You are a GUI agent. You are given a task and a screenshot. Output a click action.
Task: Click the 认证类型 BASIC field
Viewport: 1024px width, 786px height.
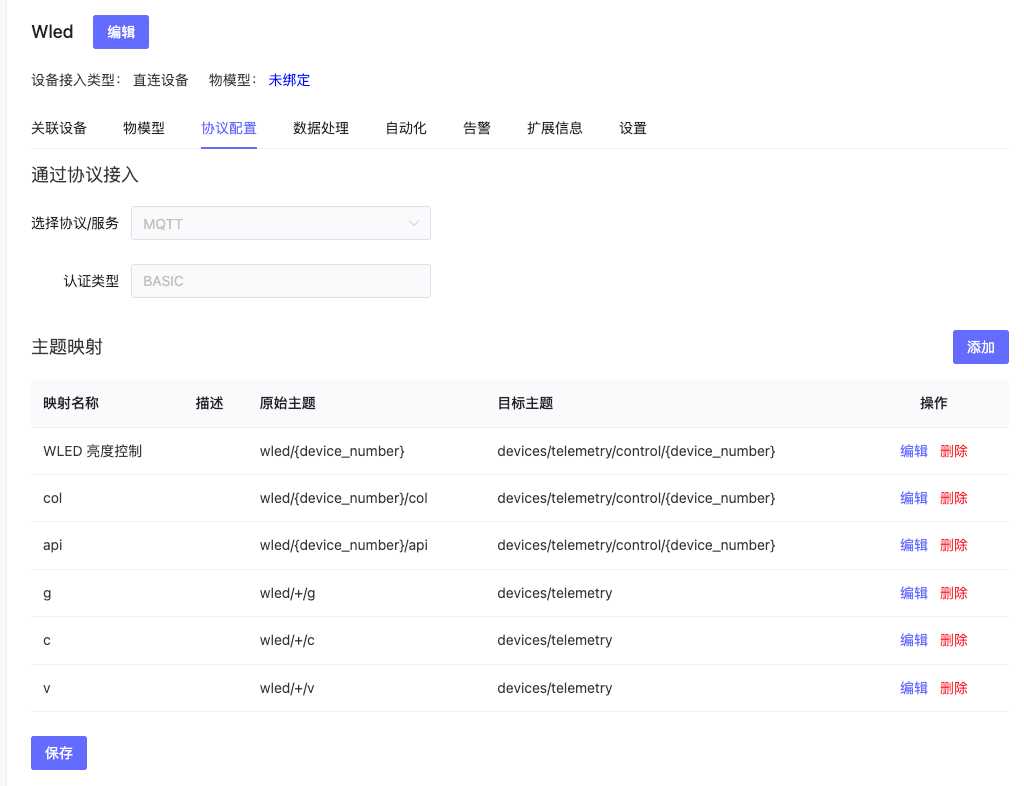point(280,281)
